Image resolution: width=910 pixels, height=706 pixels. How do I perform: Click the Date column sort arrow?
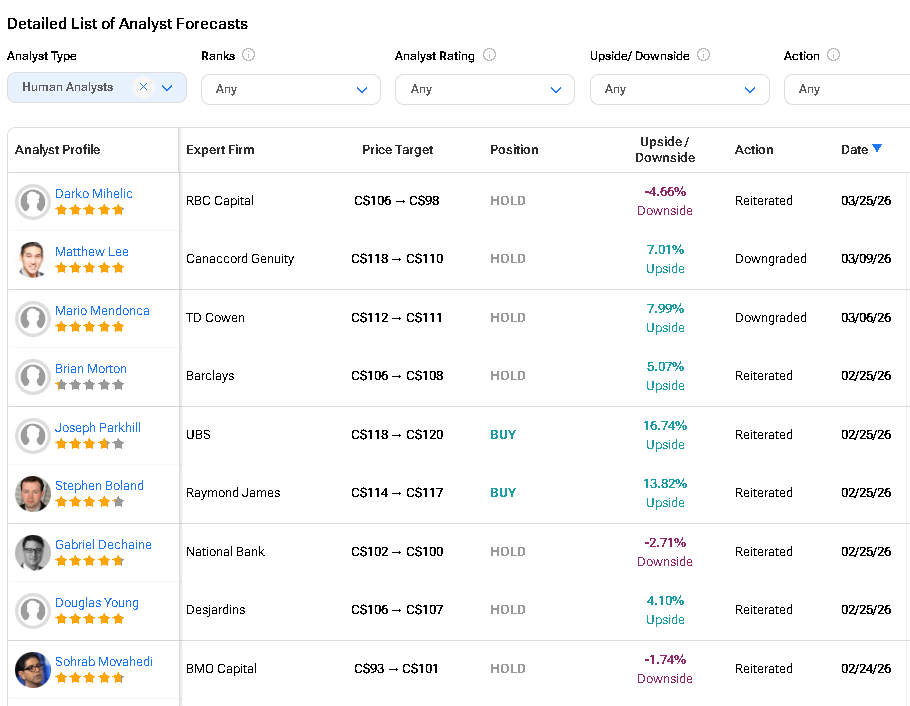[877, 148]
